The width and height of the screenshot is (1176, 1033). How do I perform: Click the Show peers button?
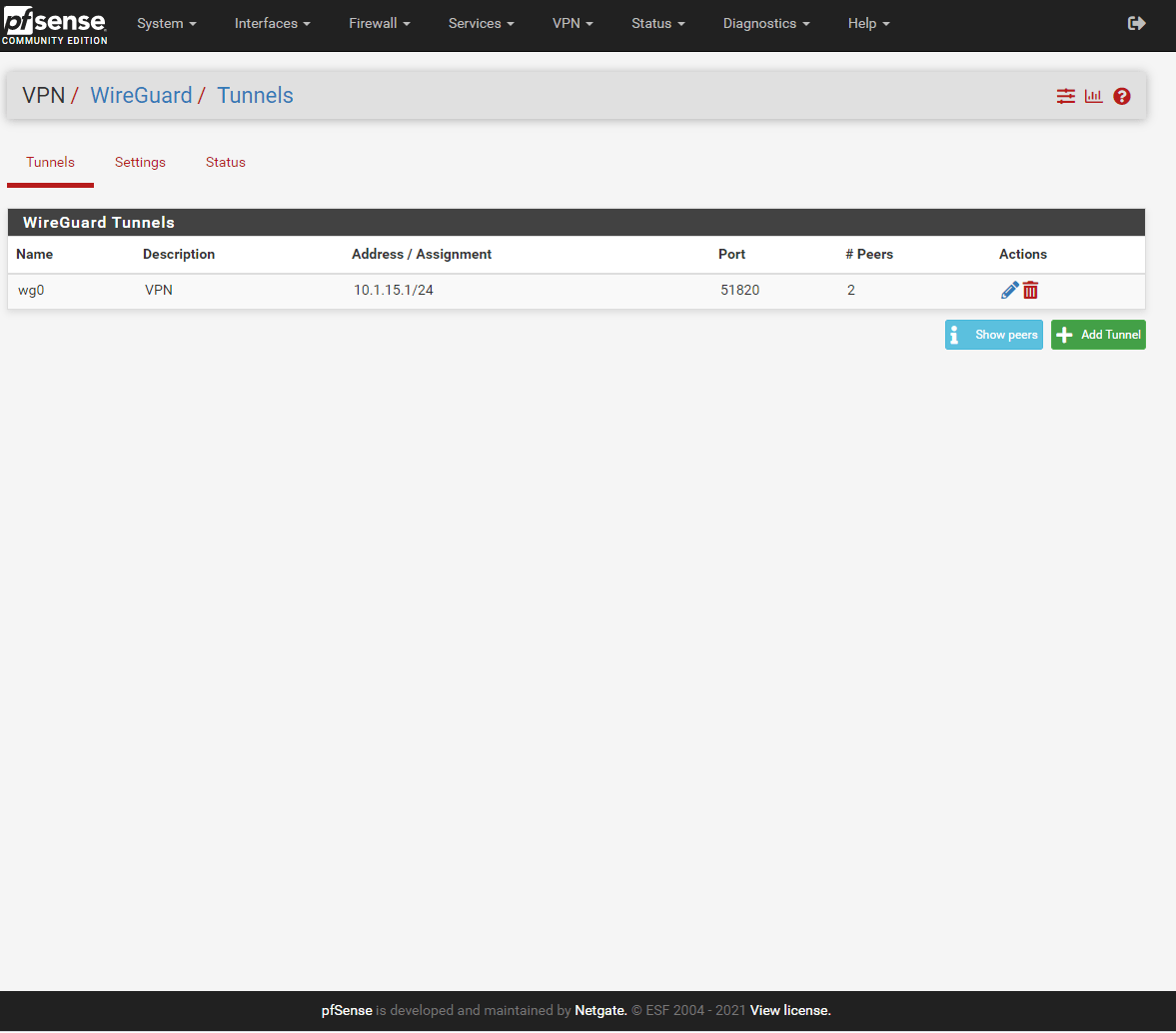coord(994,335)
